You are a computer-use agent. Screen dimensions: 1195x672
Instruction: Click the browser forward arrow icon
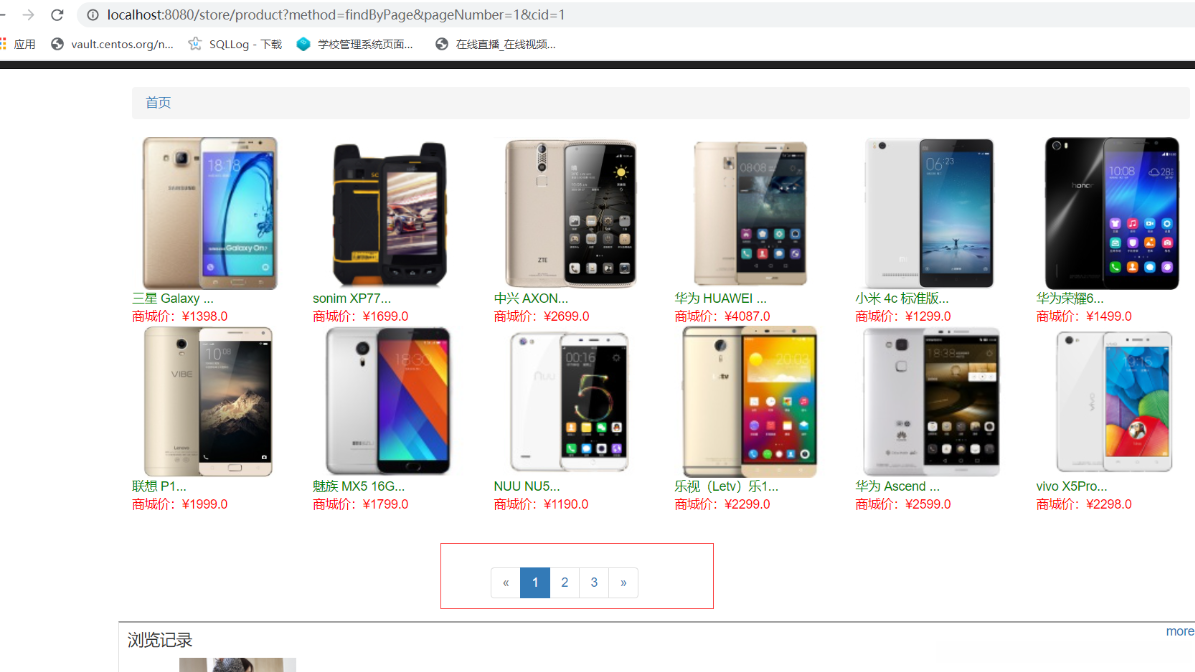(x=28, y=14)
